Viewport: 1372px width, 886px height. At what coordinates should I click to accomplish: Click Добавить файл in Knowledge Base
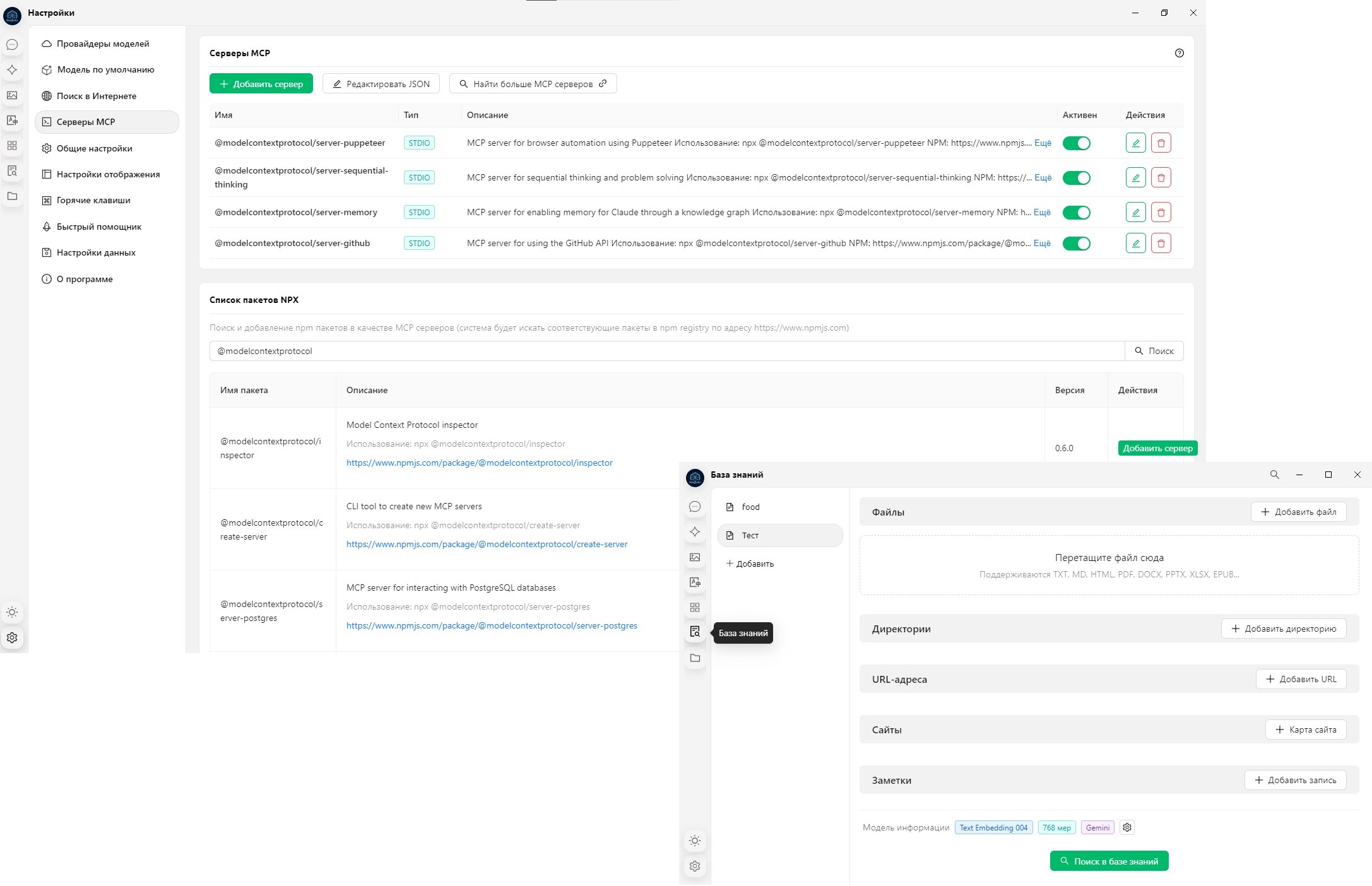coord(1298,512)
